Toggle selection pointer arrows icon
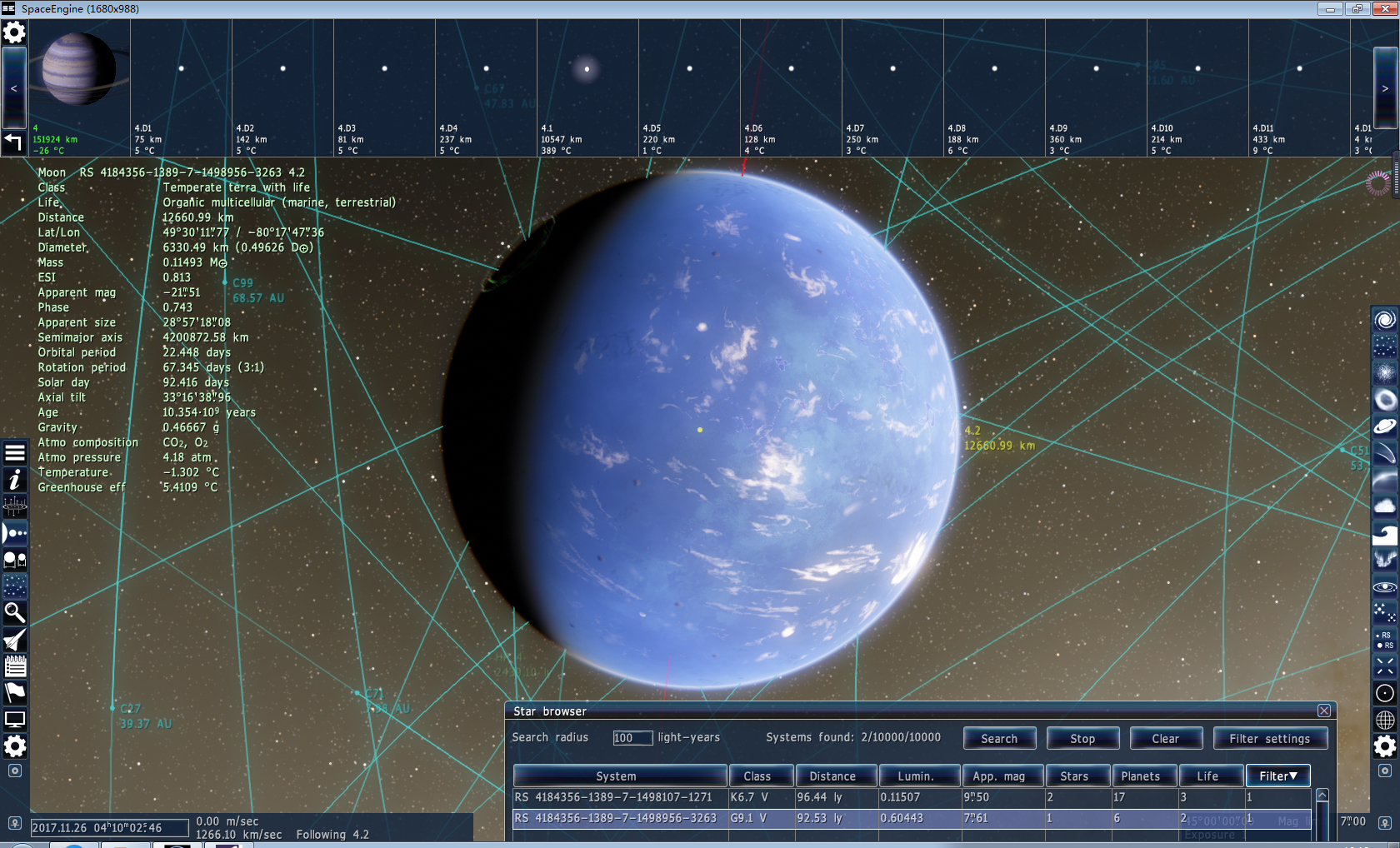The height and width of the screenshot is (848, 1400). 1385,666
